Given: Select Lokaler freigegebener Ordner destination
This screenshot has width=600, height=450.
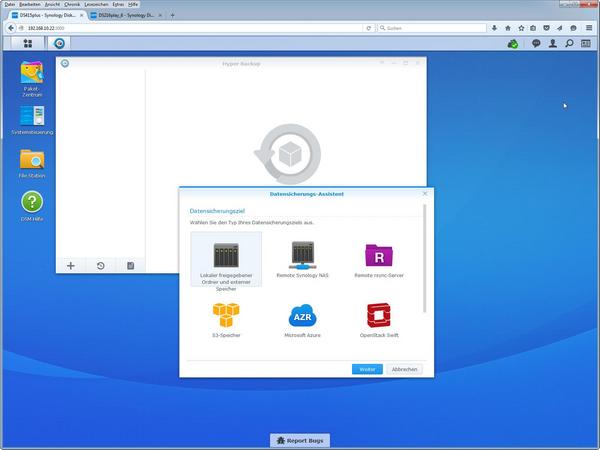Looking at the screenshot, I should click(226, 259).
